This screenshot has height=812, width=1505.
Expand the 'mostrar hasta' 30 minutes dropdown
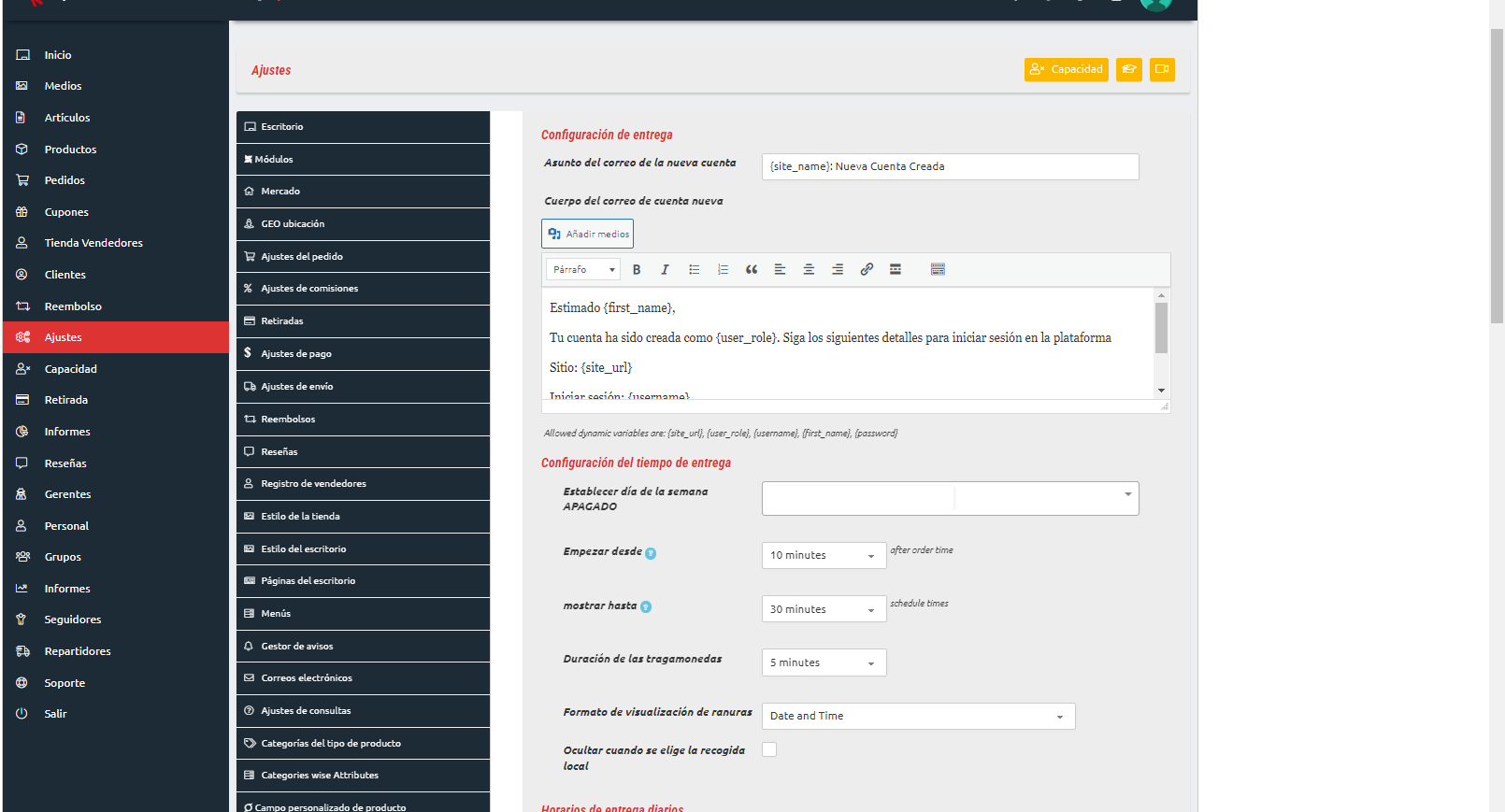pyautogui.click(x=824, y=609)
